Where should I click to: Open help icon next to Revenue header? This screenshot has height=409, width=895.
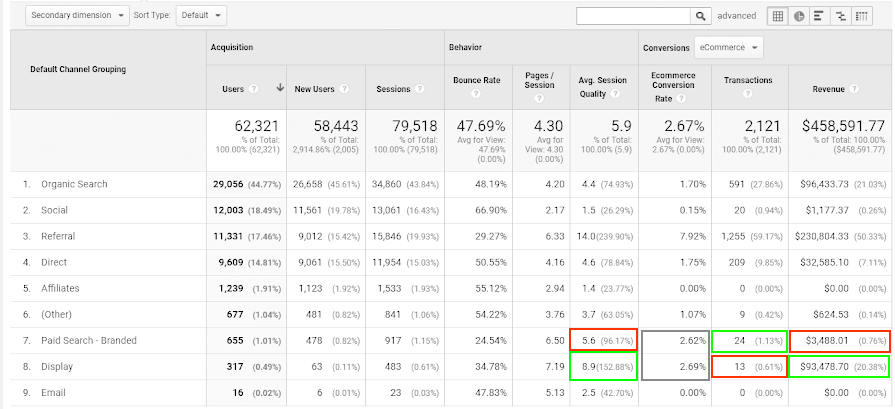coord(854,89)
